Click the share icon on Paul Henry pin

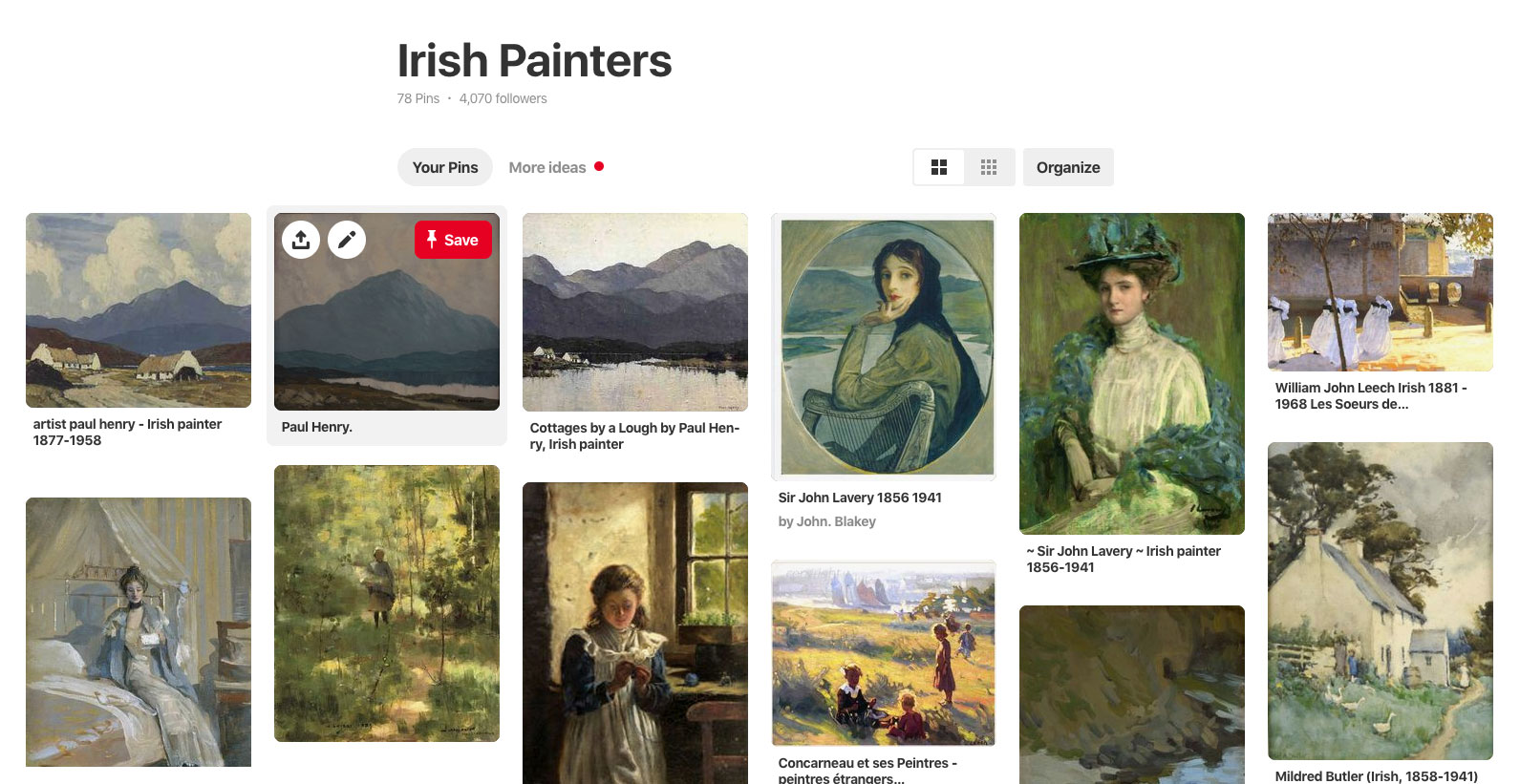coord(301,240)
